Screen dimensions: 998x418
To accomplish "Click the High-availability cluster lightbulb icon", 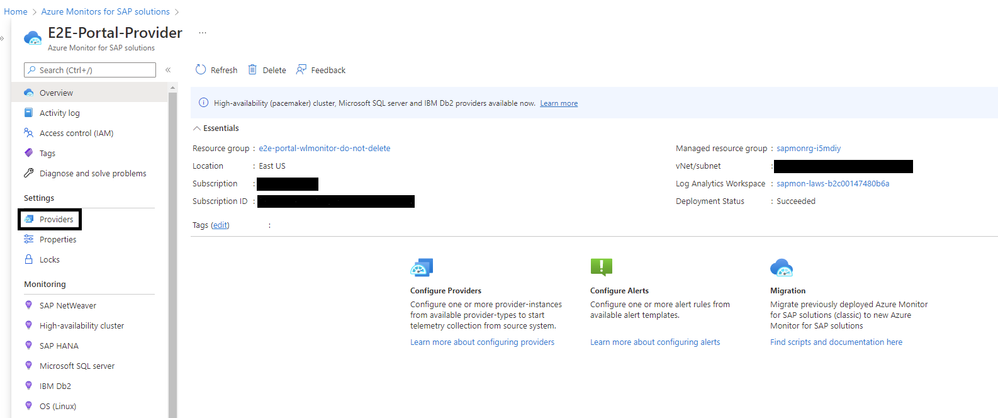I will click(28, 325).
